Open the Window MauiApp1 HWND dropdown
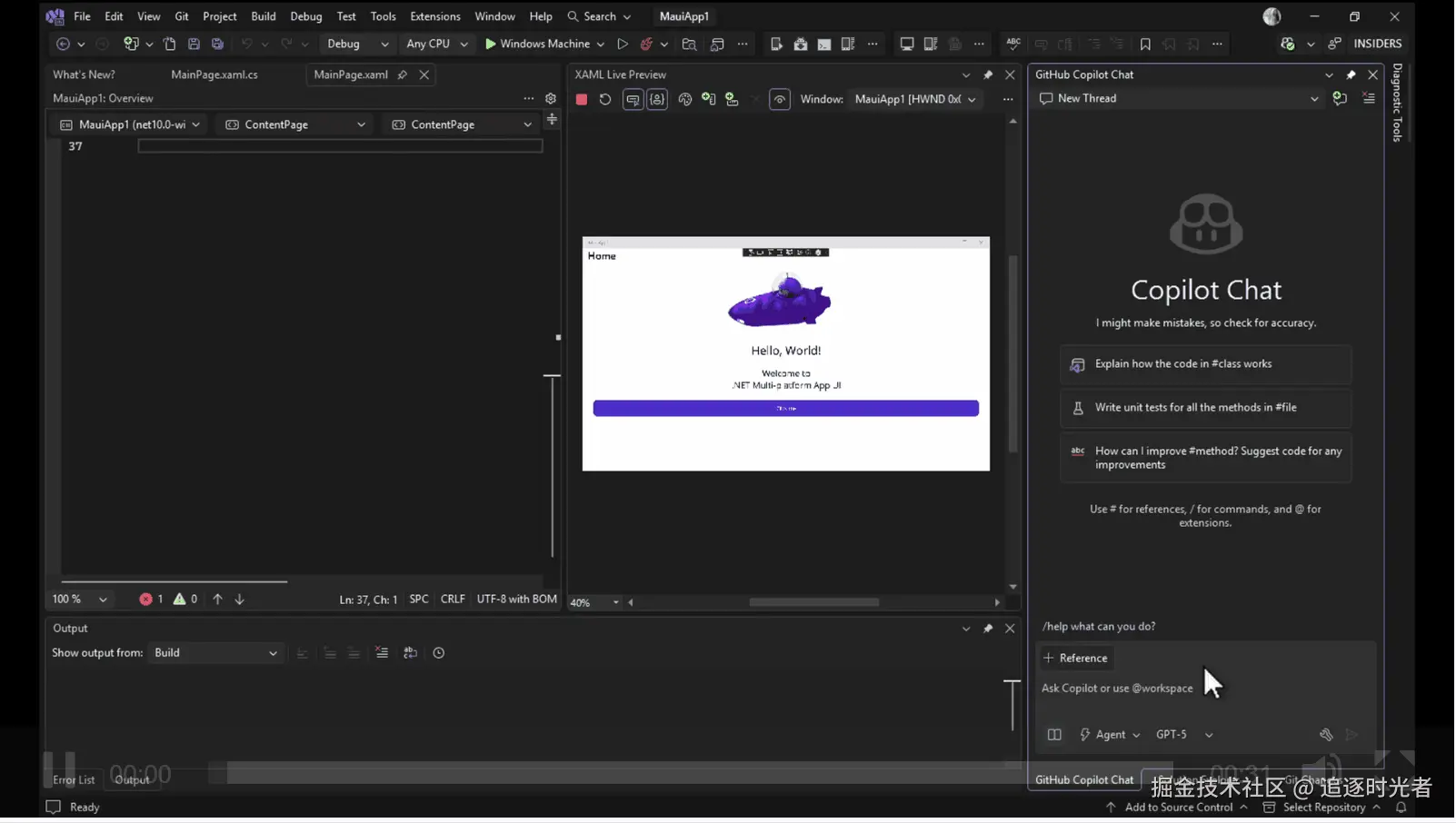 pyautogui.click(x=915, y=99)
